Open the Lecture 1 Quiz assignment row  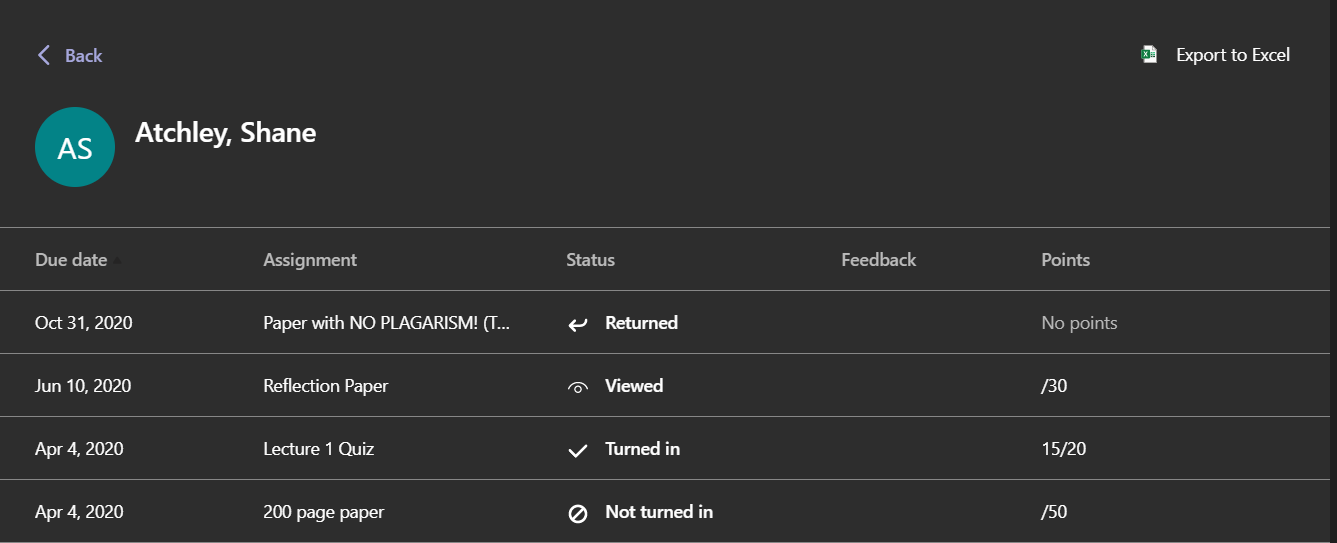(668, 449)
